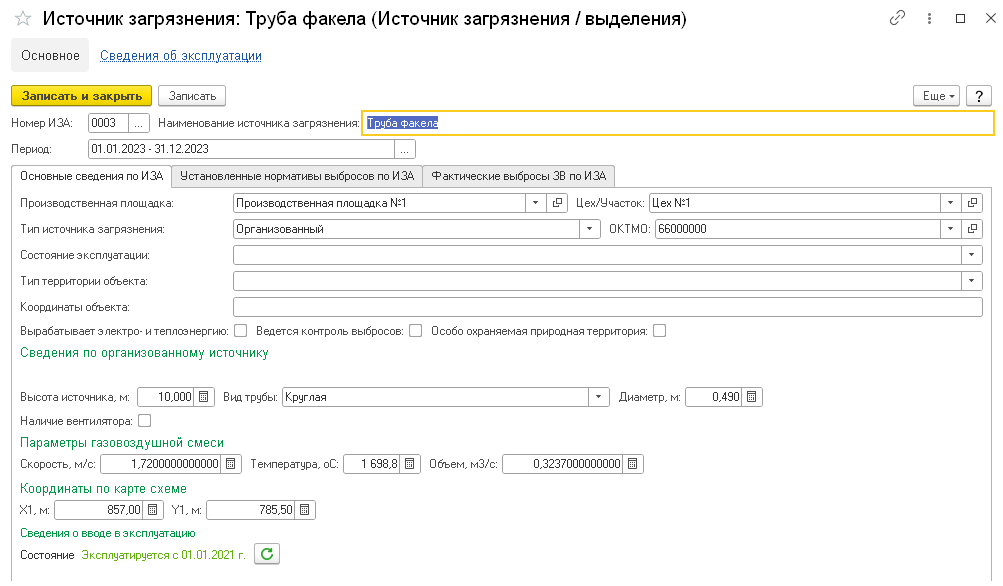Image resolution: width=1003 pixels, height=586 pixels.
Task: Open calculator for X1 coordinate field
Action: (x=153, y=510)
